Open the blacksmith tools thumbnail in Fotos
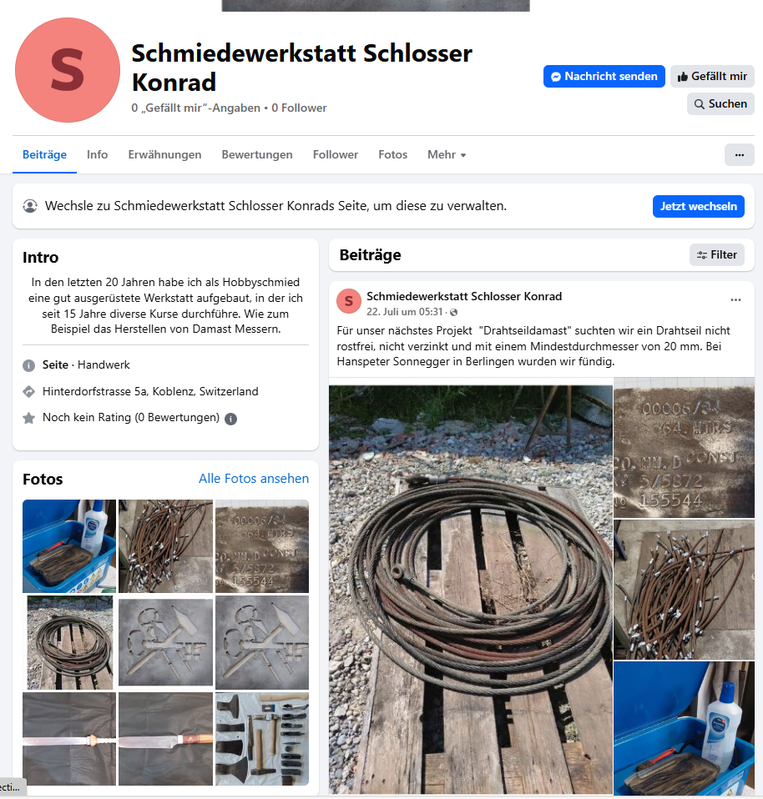Viewport: 763px width, 799px height. [x=262, y=739]
